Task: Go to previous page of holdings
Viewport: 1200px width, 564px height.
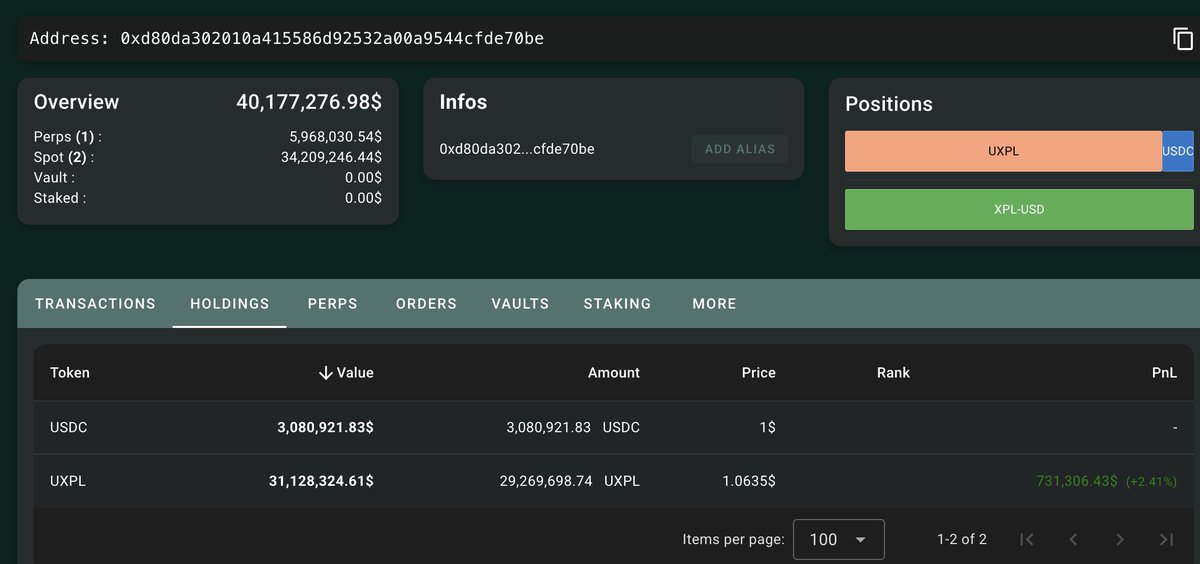Action: point(1073,540)
